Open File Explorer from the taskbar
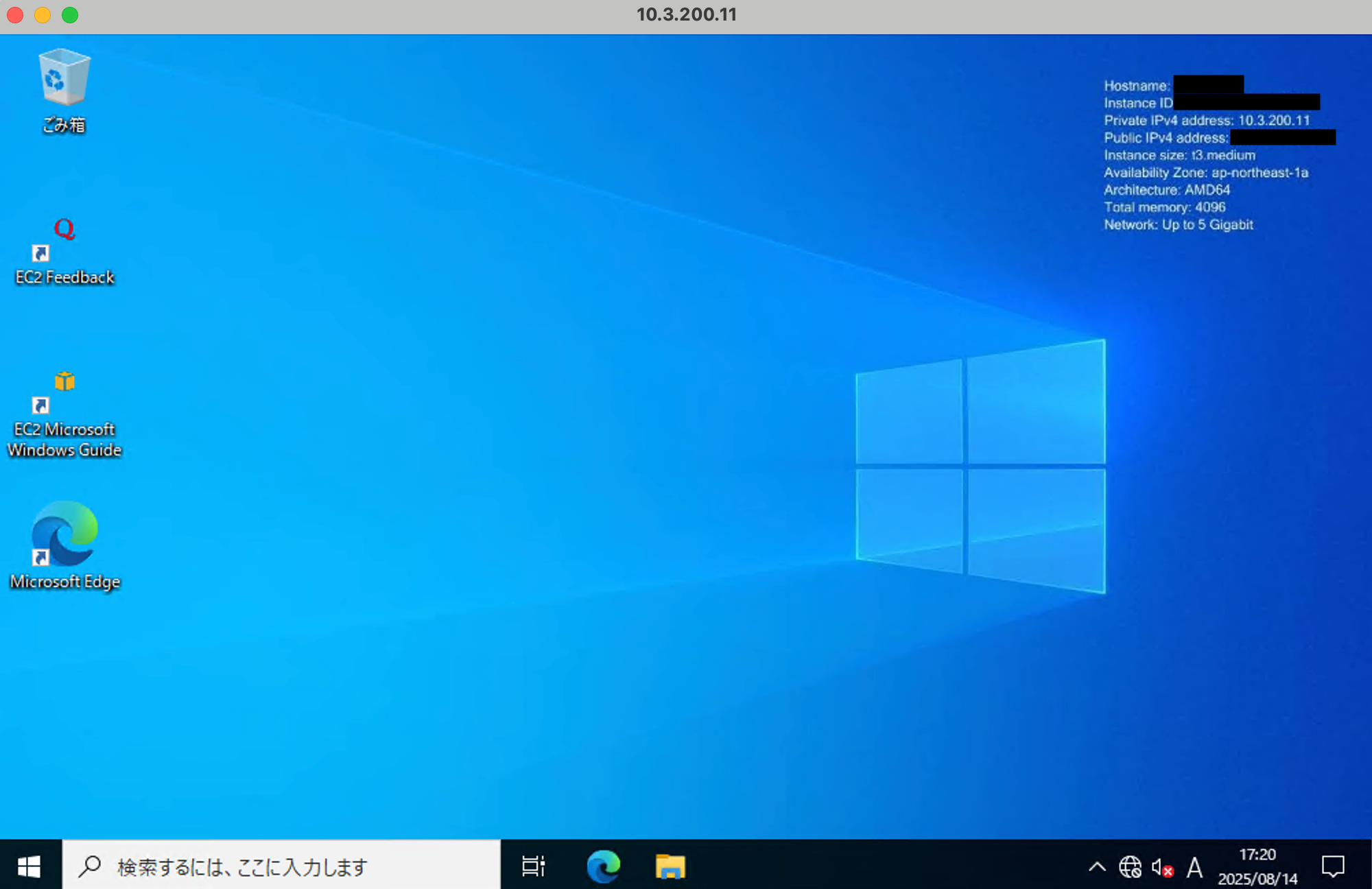The height and width of the screenshot is (889, 1372). [670, 866]
